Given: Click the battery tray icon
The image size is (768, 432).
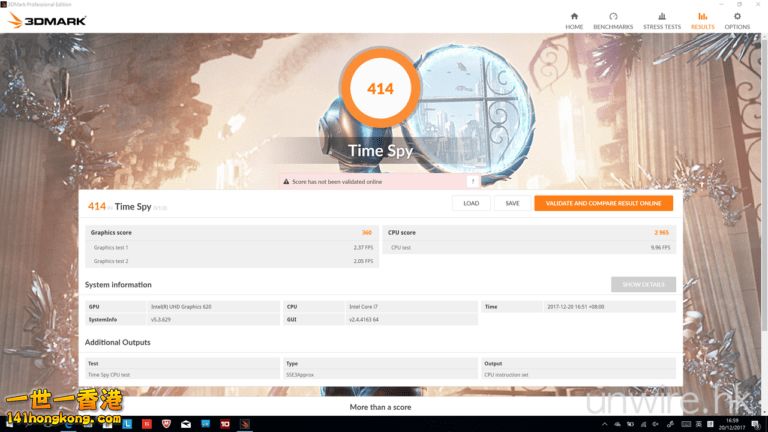Looking at the screenshot, I should (630, 424).
